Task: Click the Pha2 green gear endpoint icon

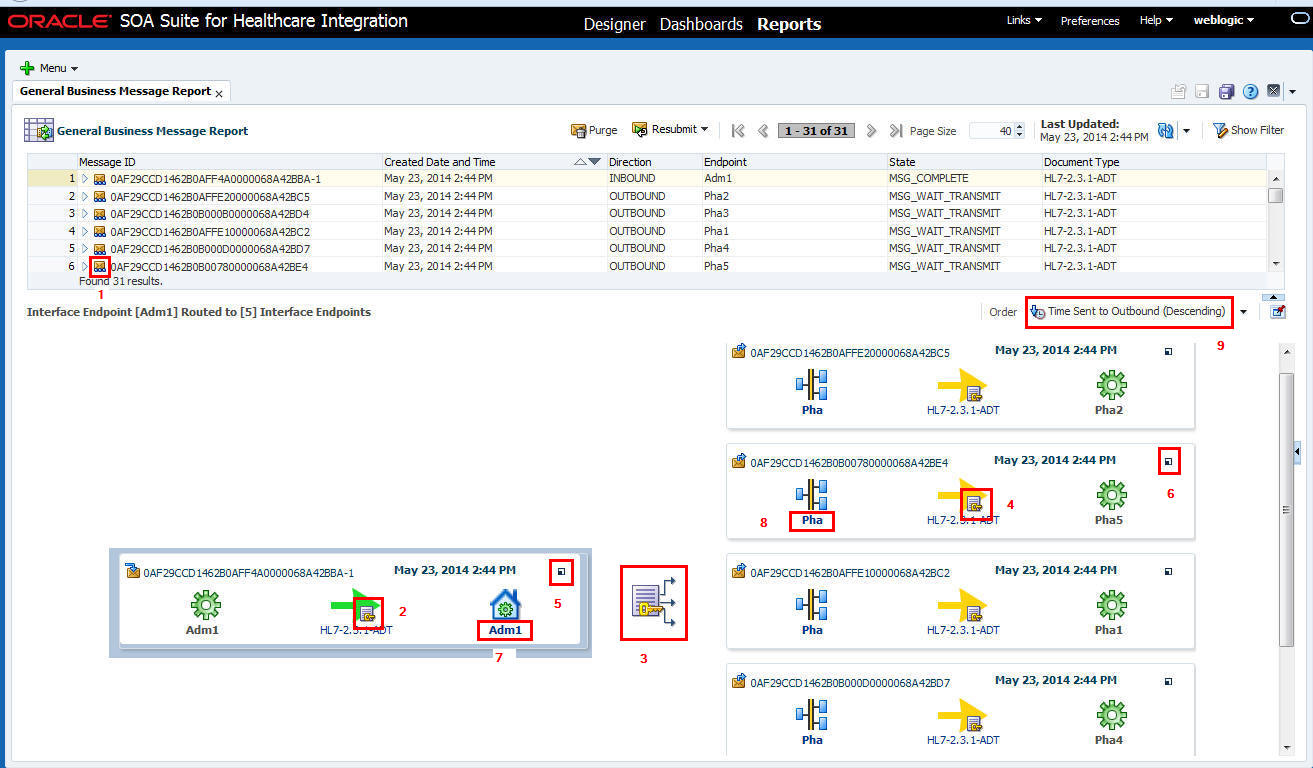Action: coord(1111,384)
